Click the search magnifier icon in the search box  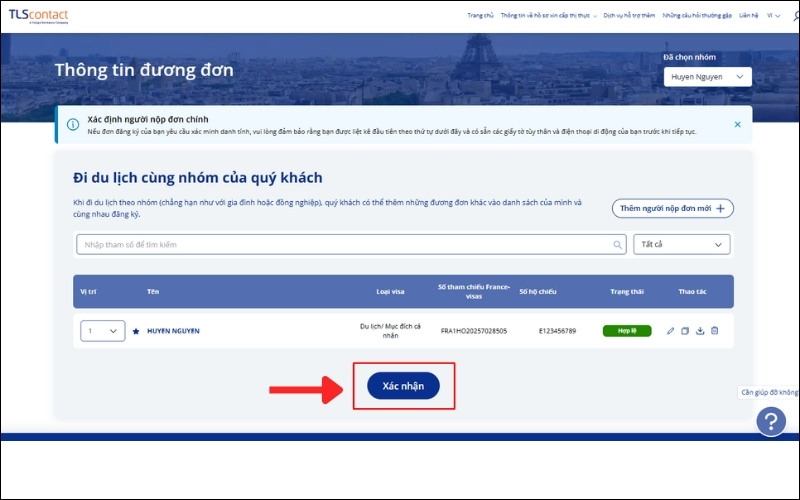tap(618, 244)
